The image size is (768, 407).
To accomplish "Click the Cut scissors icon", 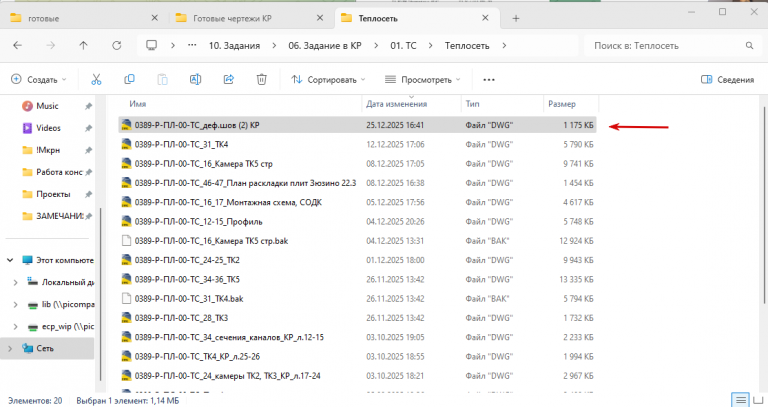I will (96, 79).
